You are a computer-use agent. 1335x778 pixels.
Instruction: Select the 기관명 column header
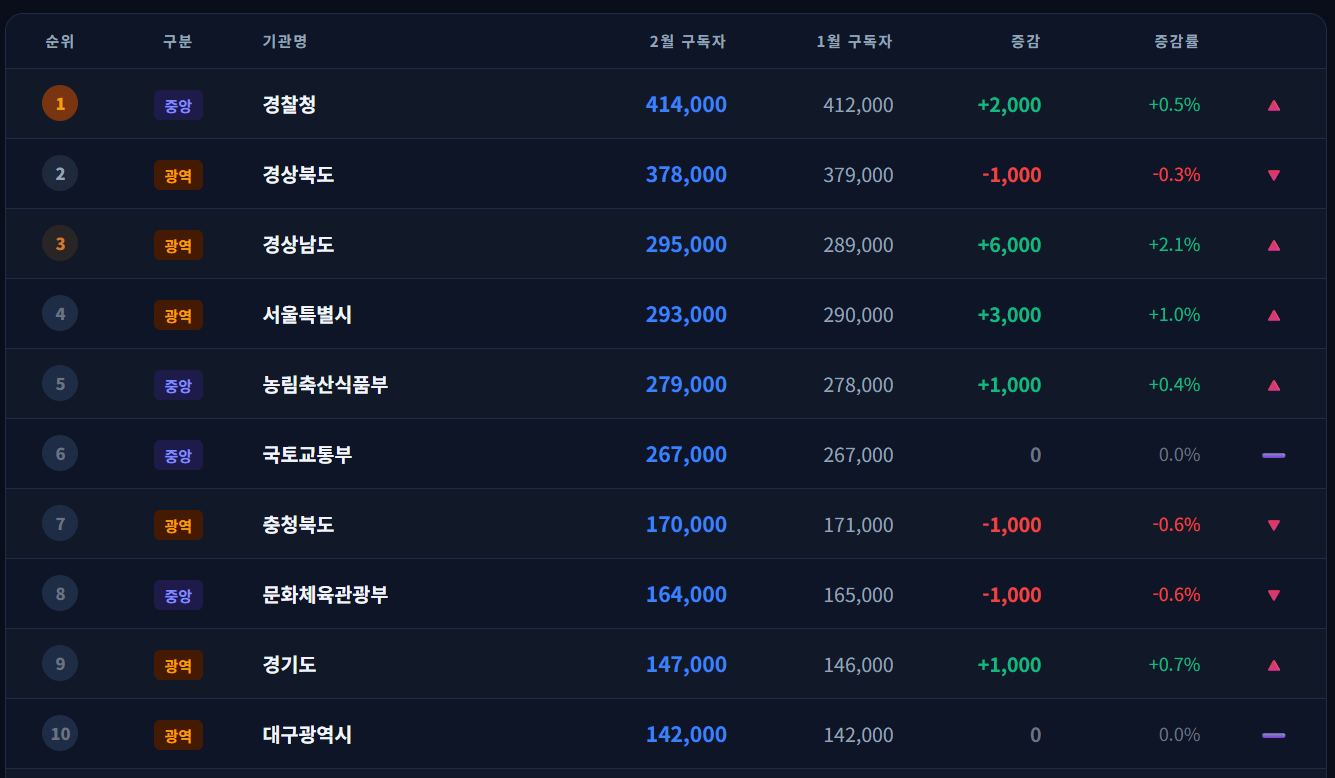(x=283, y=41)
